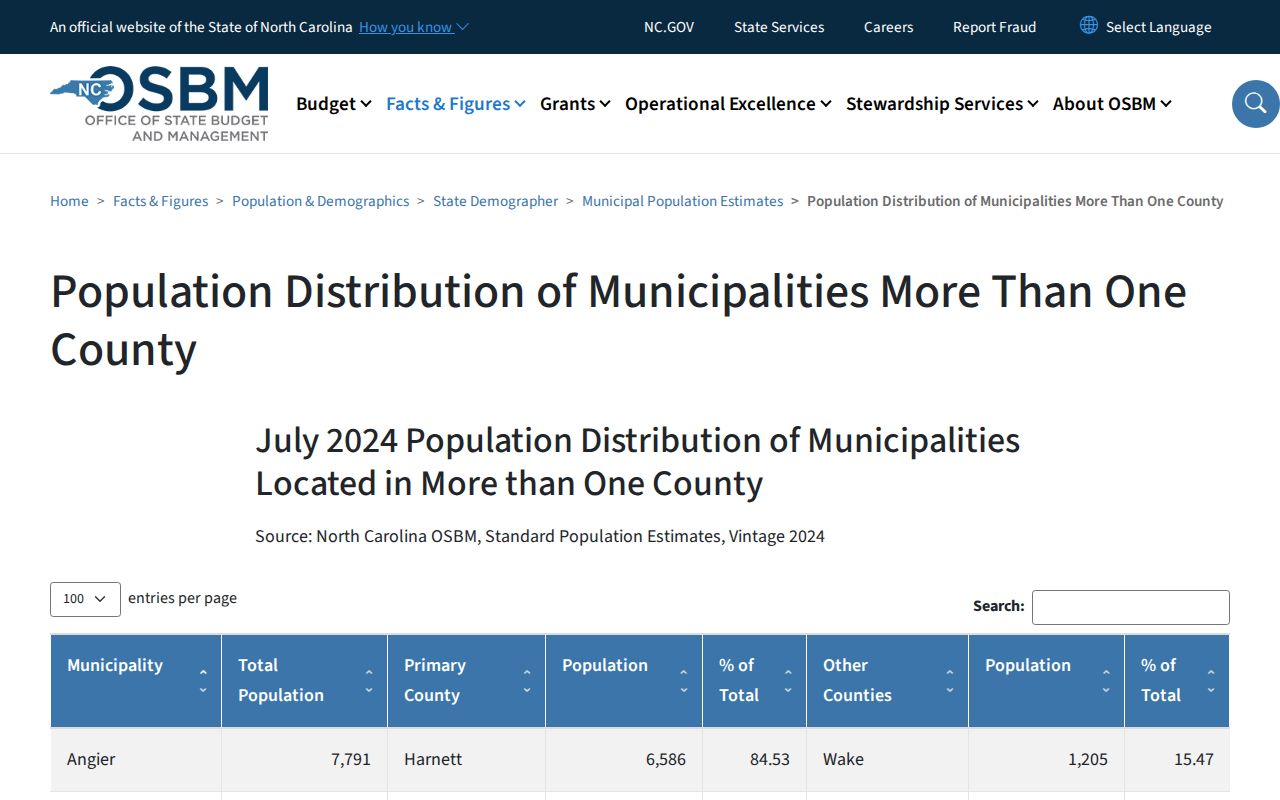
Task: Sort by the Total Population column arrows
Action: (369, 681)
